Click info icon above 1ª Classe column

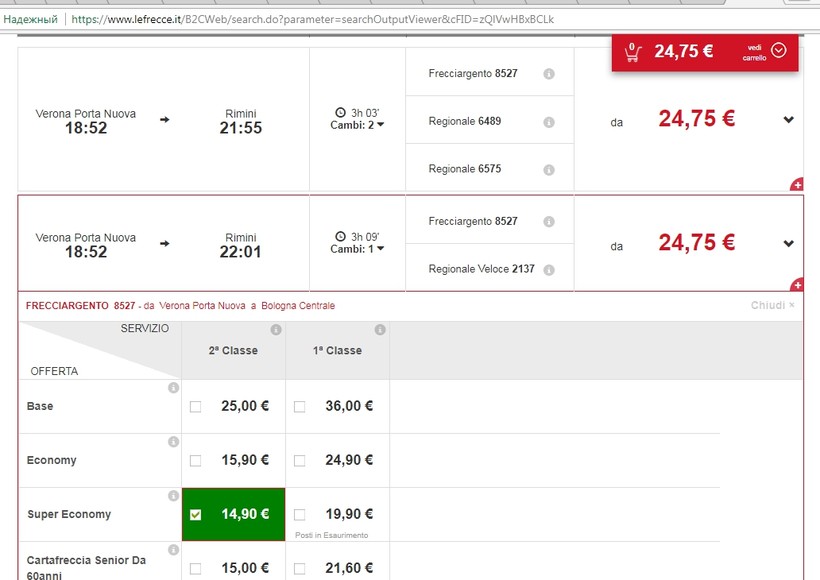click(x=380, y=330)
